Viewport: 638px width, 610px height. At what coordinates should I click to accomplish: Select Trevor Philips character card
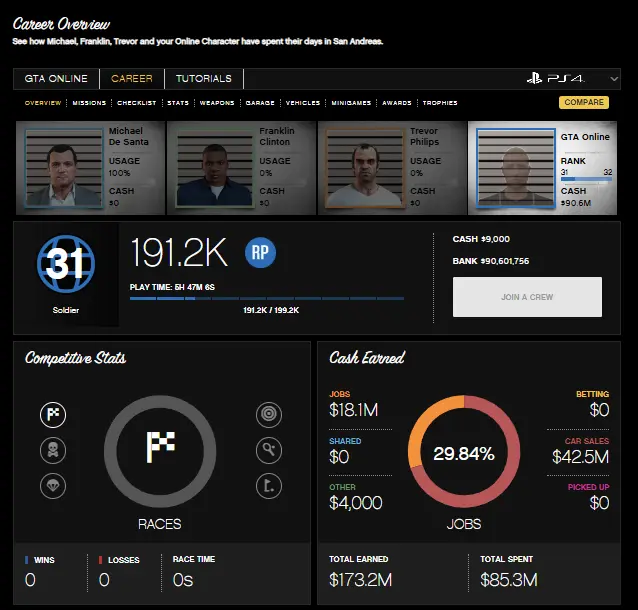pos(391,165)
